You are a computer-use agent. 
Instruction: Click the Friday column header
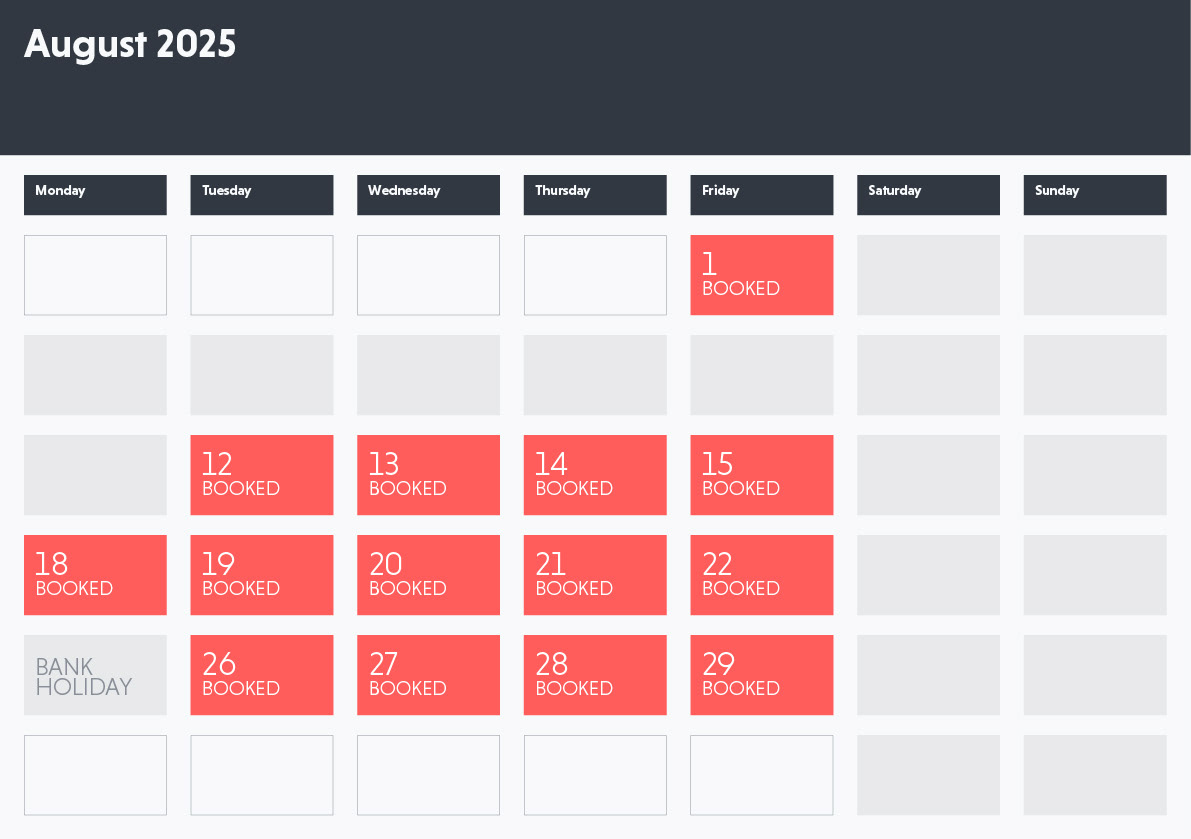[761, 194]
